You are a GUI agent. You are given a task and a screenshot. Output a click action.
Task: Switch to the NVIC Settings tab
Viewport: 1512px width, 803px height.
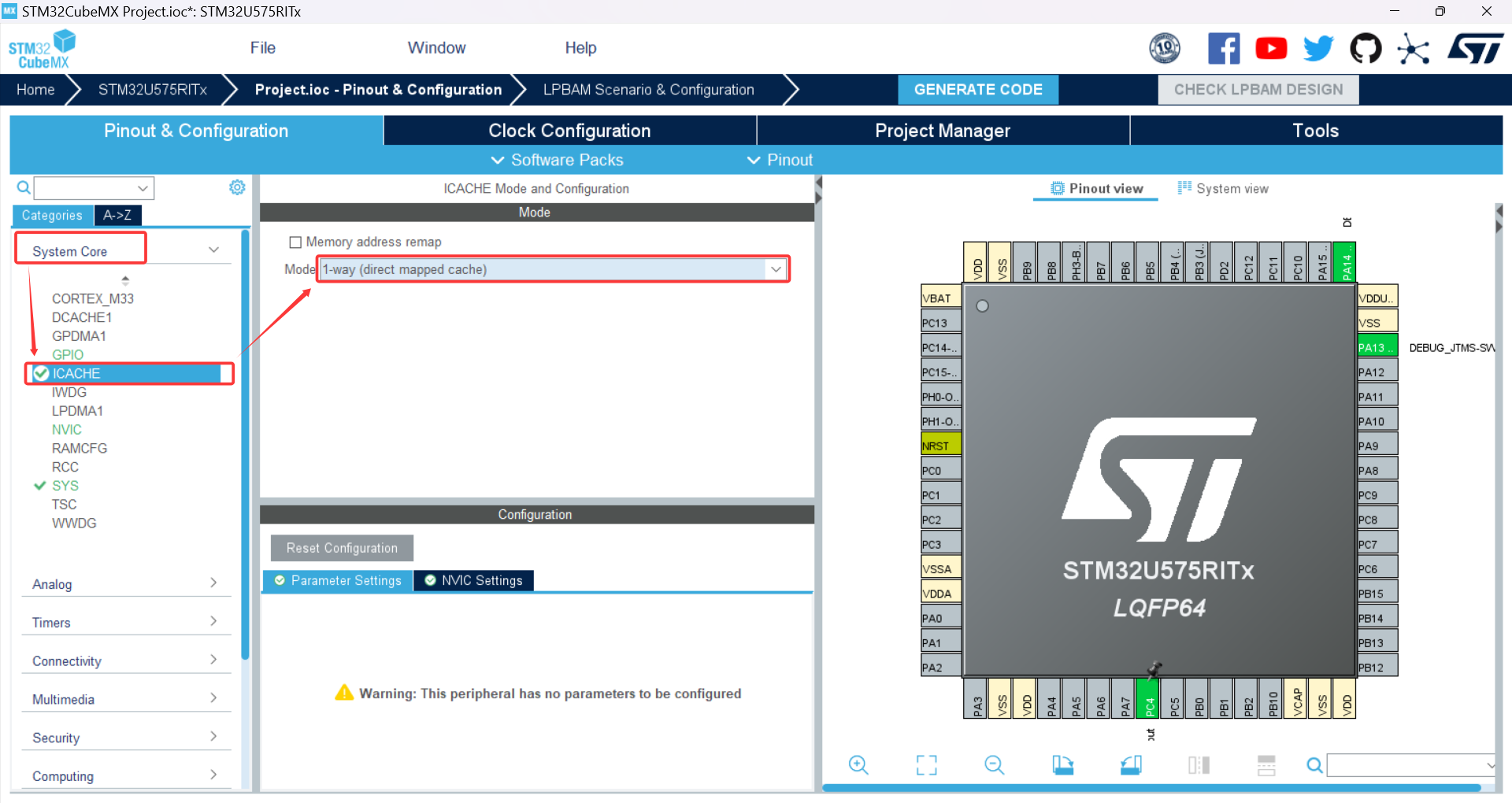(x=473, y=580)
